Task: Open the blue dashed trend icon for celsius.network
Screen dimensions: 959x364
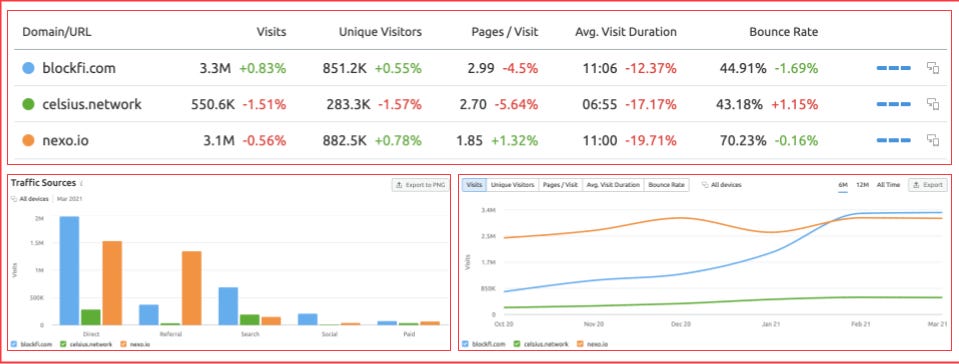Action: [894, 105]
